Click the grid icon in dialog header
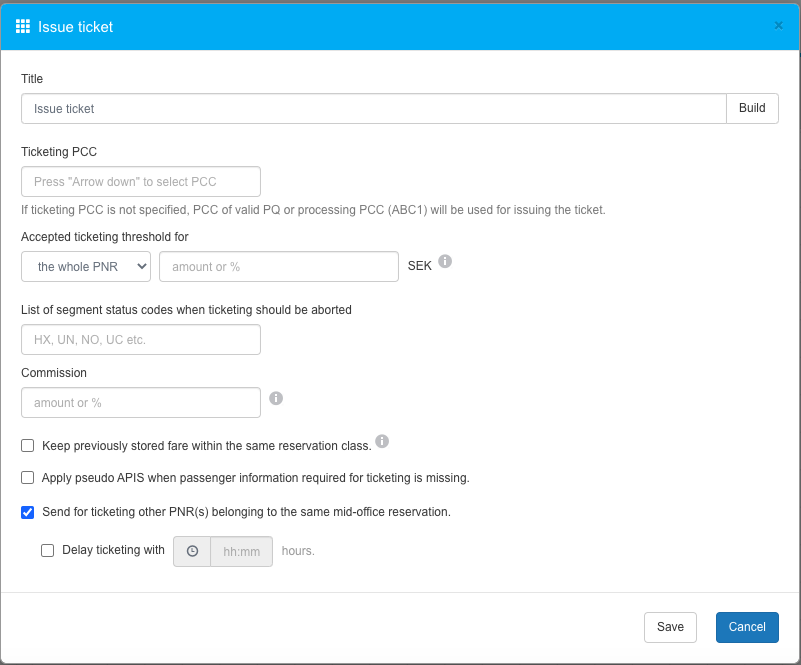The width and height of the screenshot is (801, 665). [23, 27]
